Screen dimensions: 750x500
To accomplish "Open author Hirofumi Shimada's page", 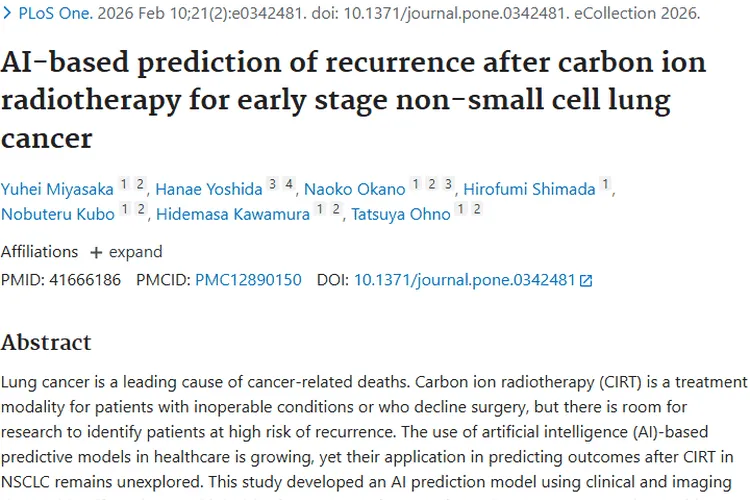I will coord(530,188).
